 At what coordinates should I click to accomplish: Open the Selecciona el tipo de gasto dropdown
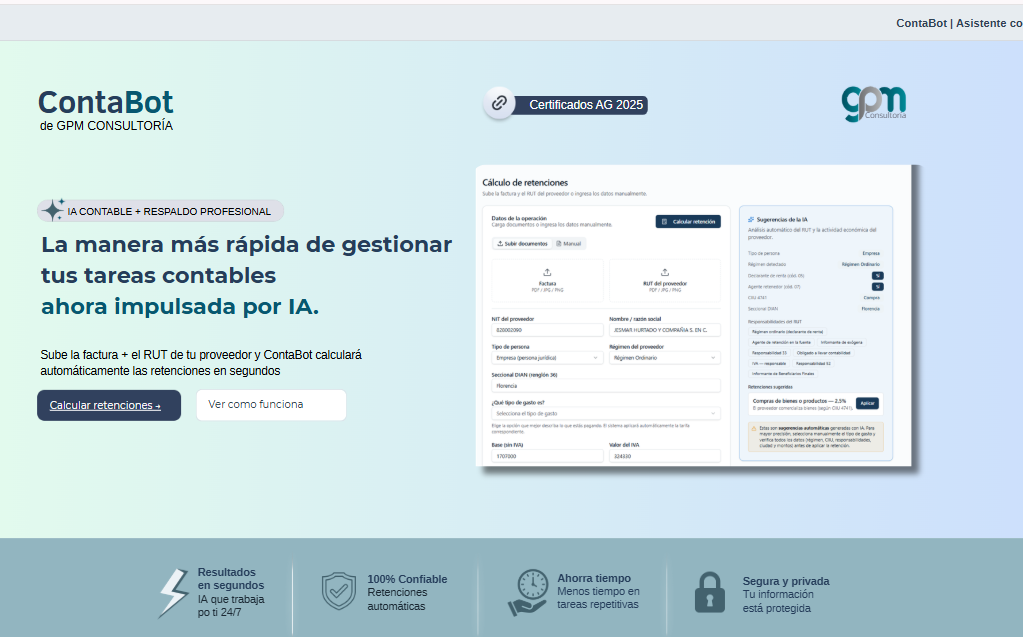click(x=605, y=414)
